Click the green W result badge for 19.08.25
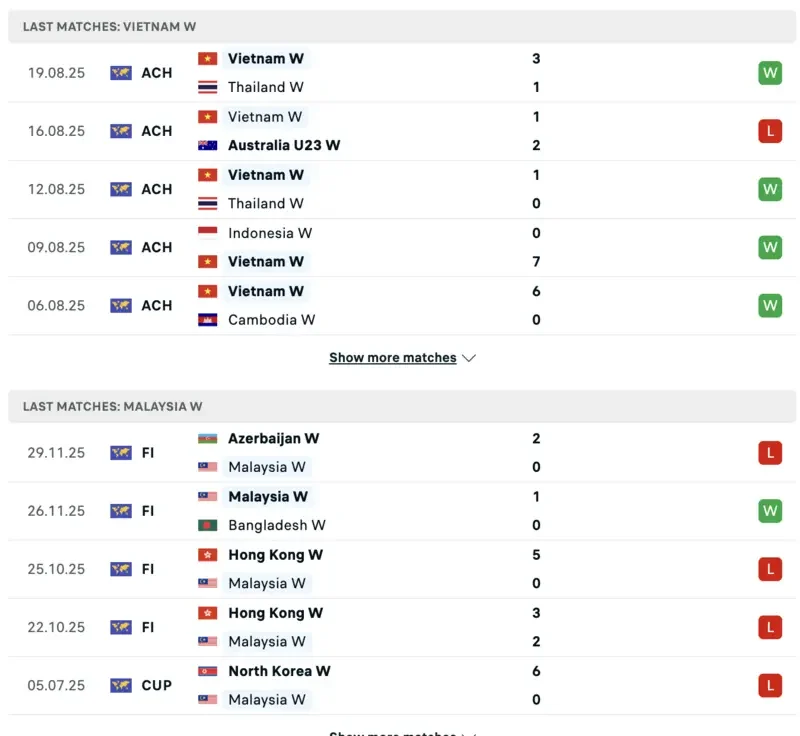800x736 pixels. point(770,72)
